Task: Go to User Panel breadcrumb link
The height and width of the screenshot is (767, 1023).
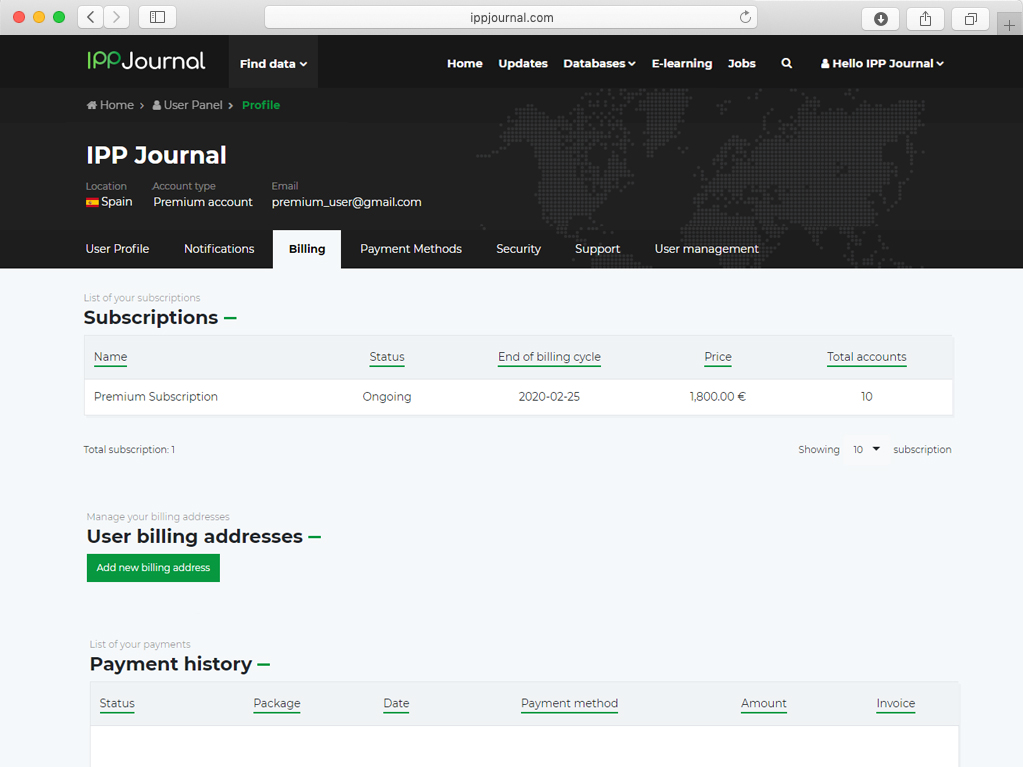Action: point(192,105)
